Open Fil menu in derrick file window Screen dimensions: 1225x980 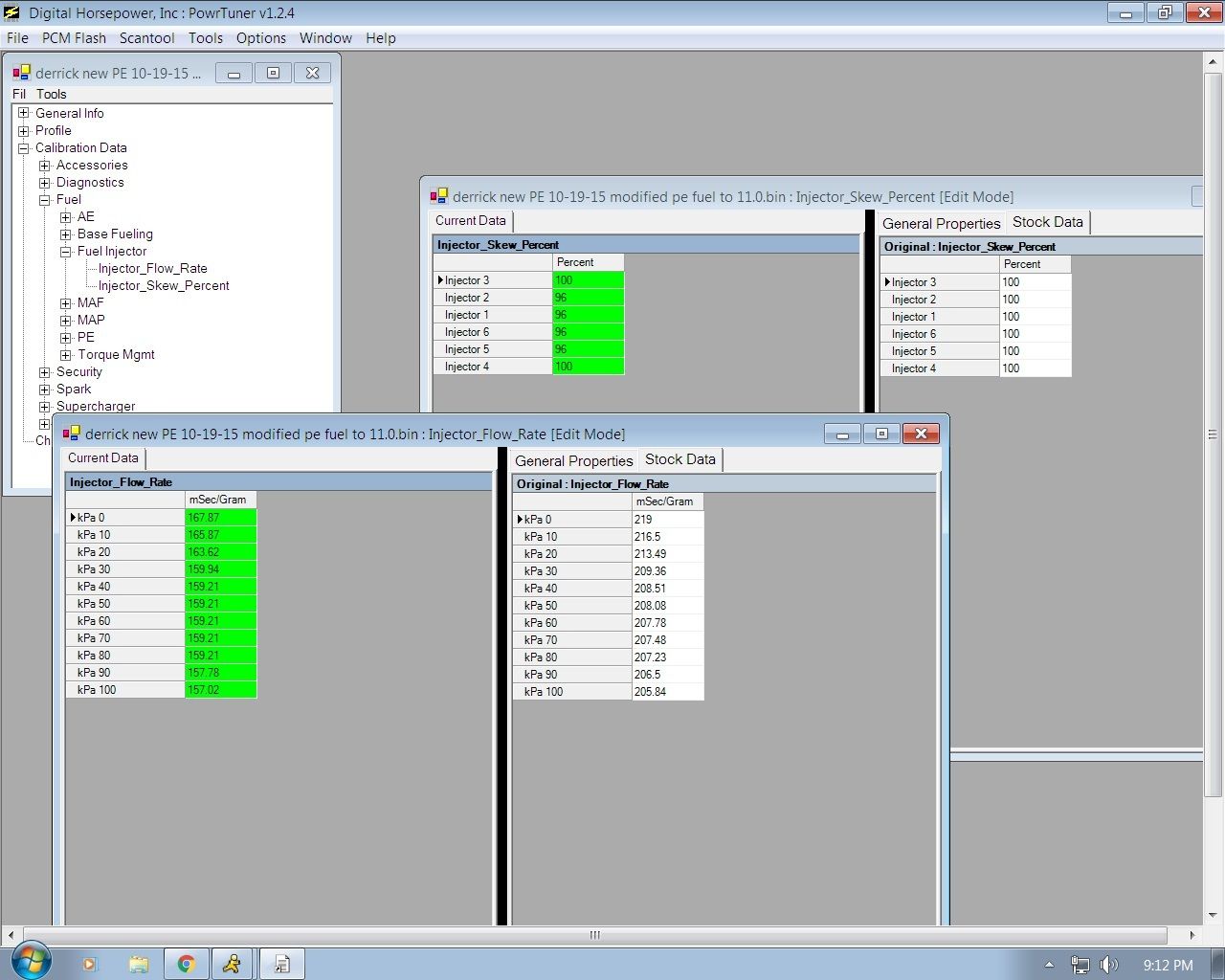[19, 94]
